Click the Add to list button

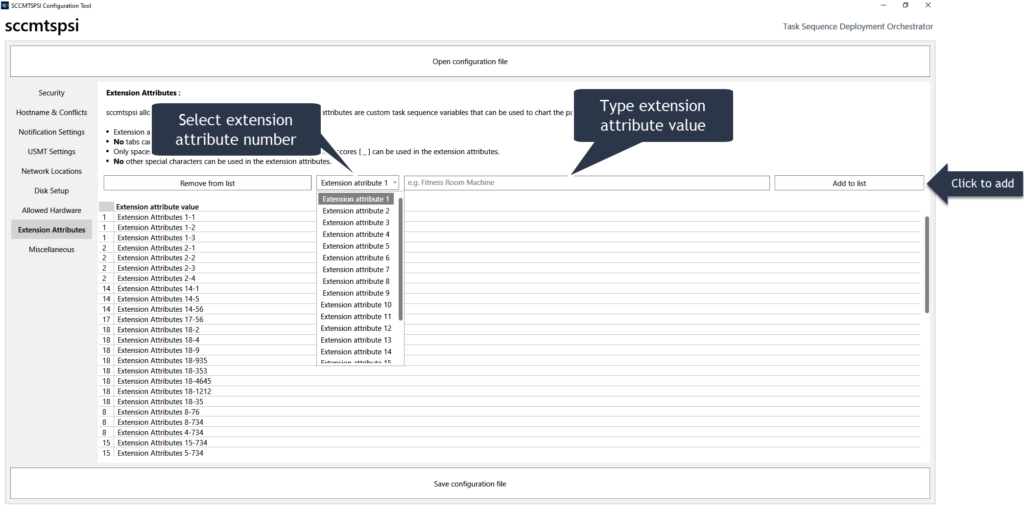pos(848,183)
